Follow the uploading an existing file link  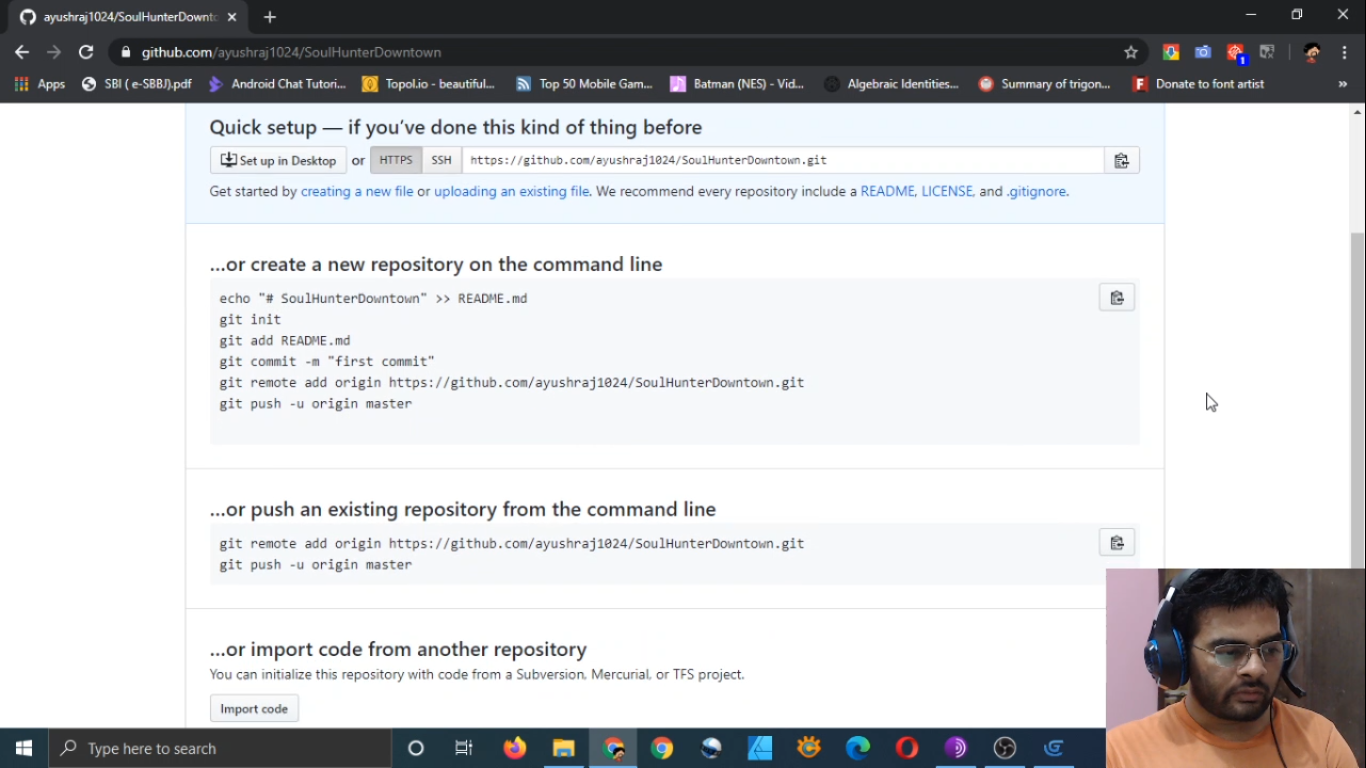(x=511, y=191)
